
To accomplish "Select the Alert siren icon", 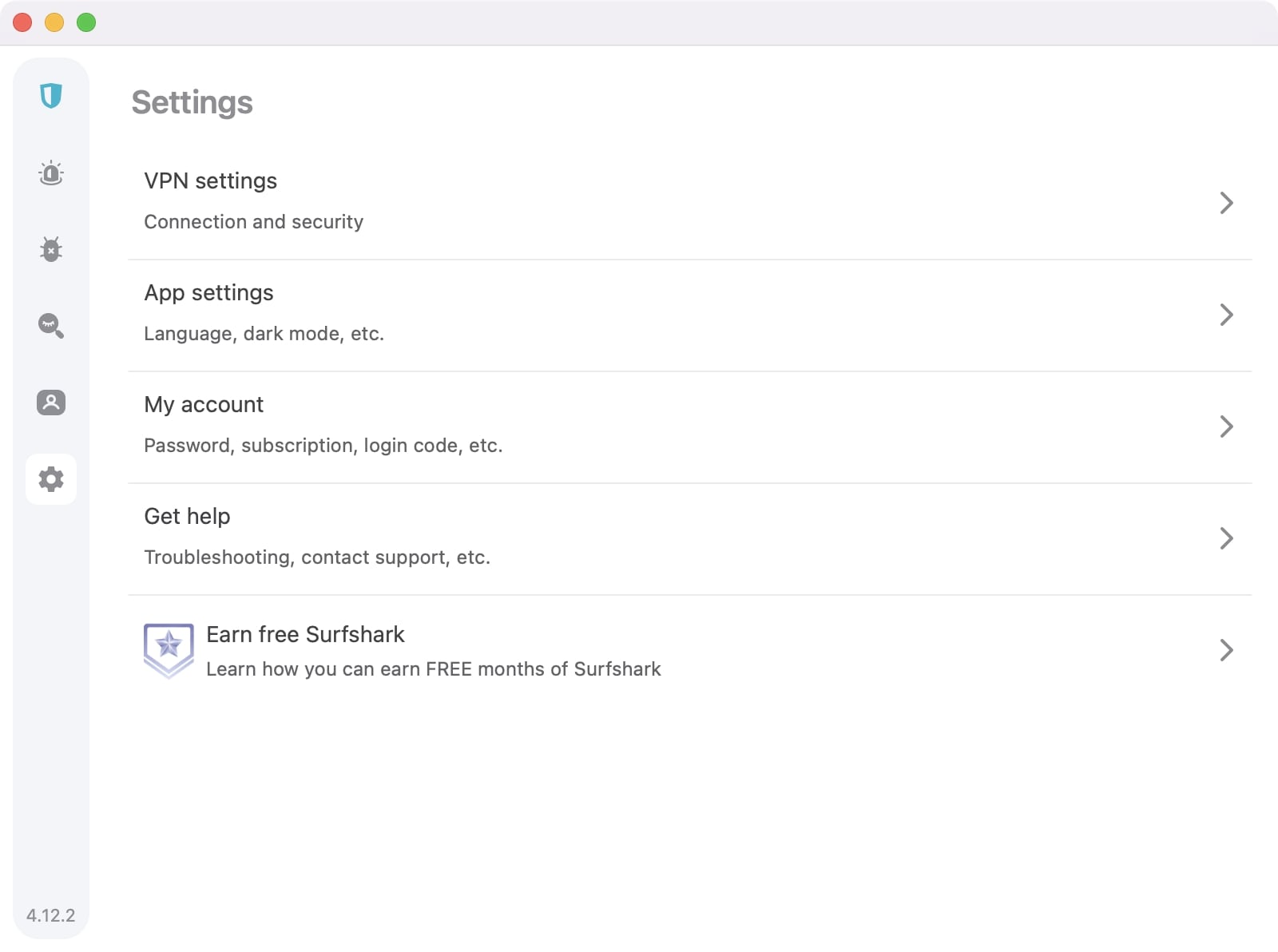I will (51, 173).
